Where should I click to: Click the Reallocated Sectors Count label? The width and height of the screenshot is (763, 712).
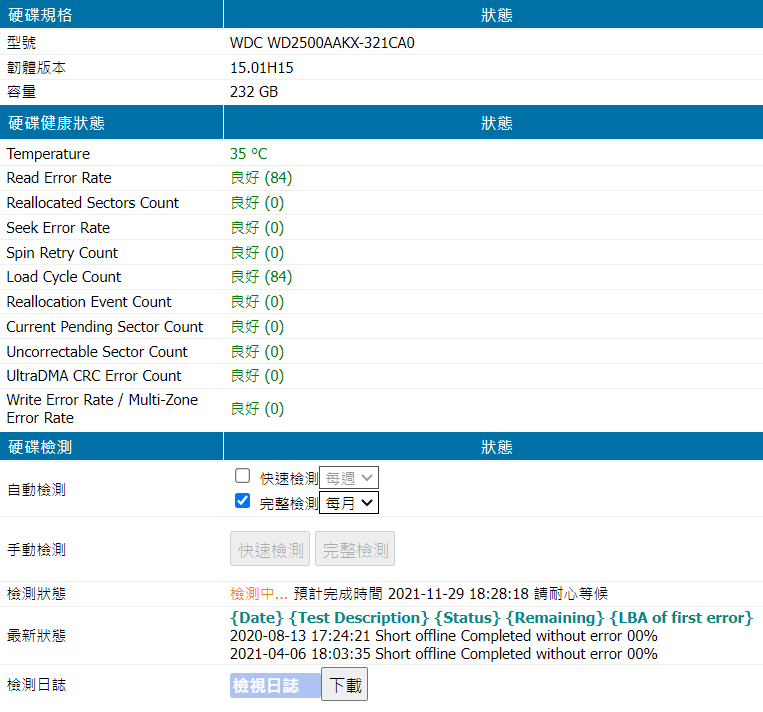pyautogui.click(x=93, y=203)
